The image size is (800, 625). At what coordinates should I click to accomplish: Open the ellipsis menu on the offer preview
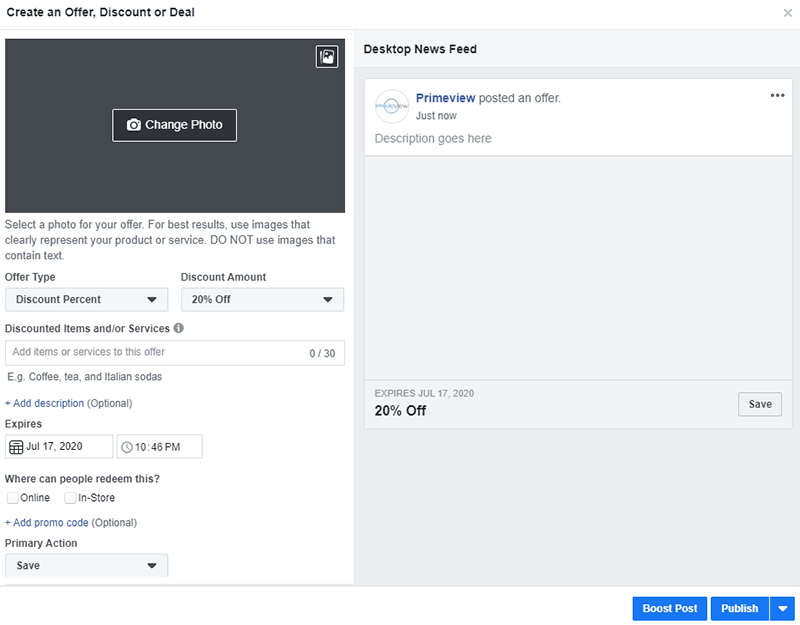(x=777, y=95)
